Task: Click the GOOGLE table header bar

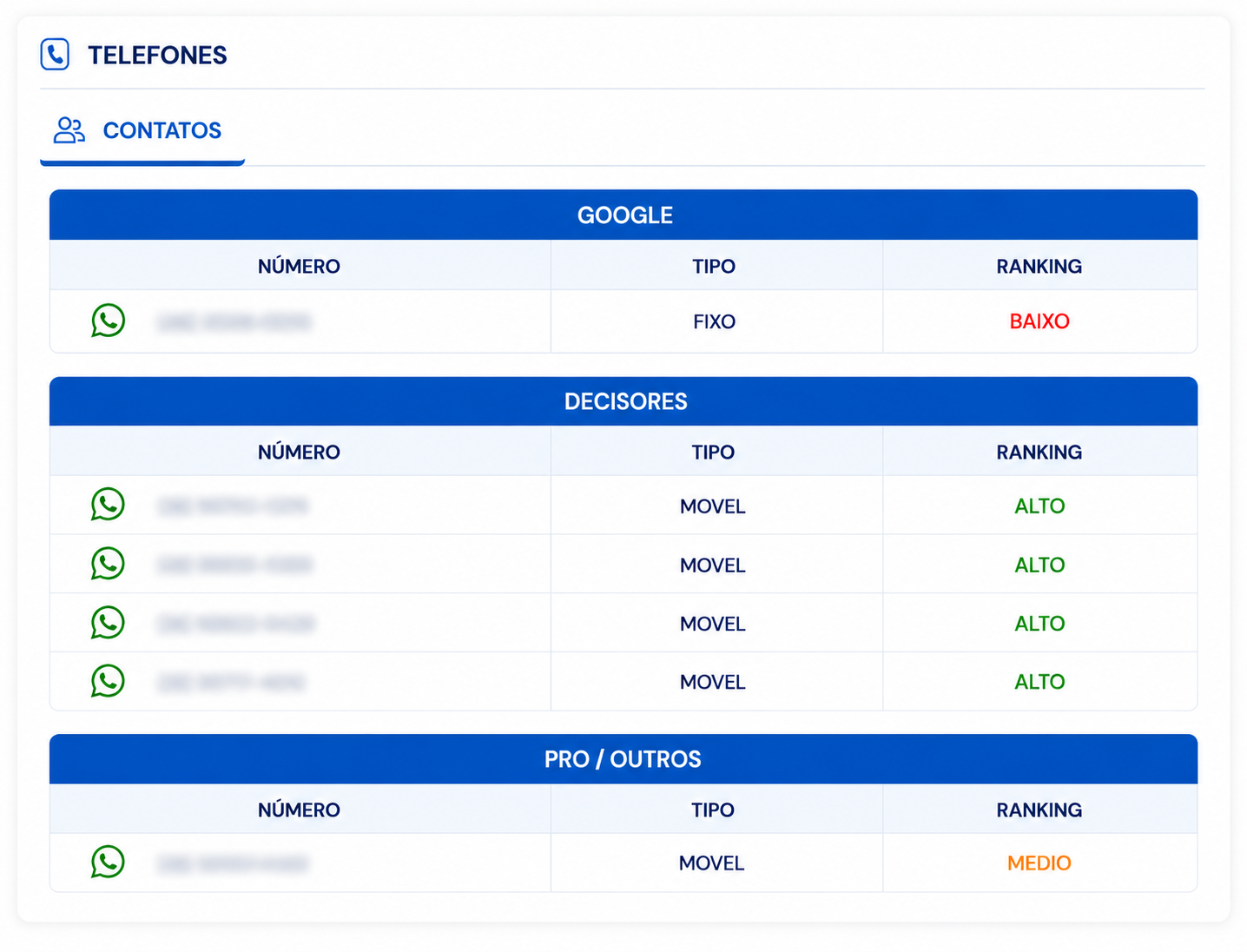Action: (x=623, y=215)
